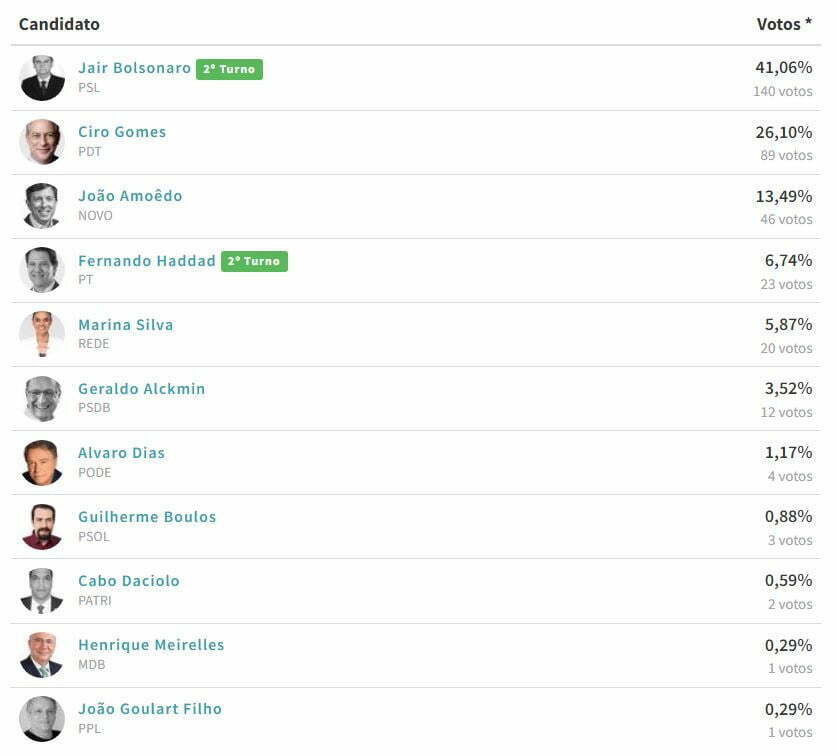Click João Amoêdo's avatar thumbnail
The height and width of the screenshot is (755, 838).
tap(42, 206)
